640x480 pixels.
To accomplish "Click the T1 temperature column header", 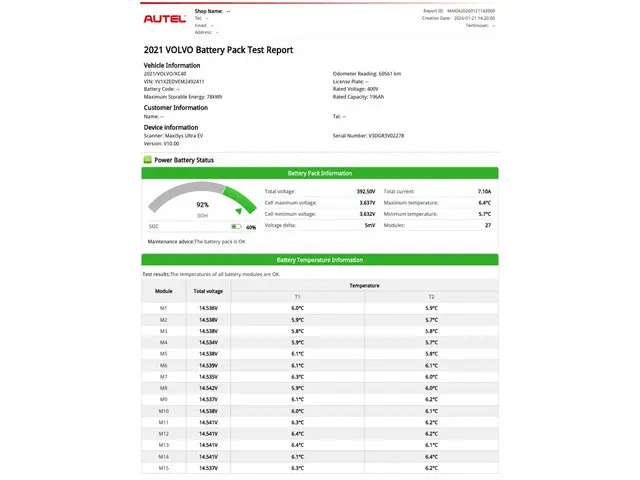I will coord(297,297).
